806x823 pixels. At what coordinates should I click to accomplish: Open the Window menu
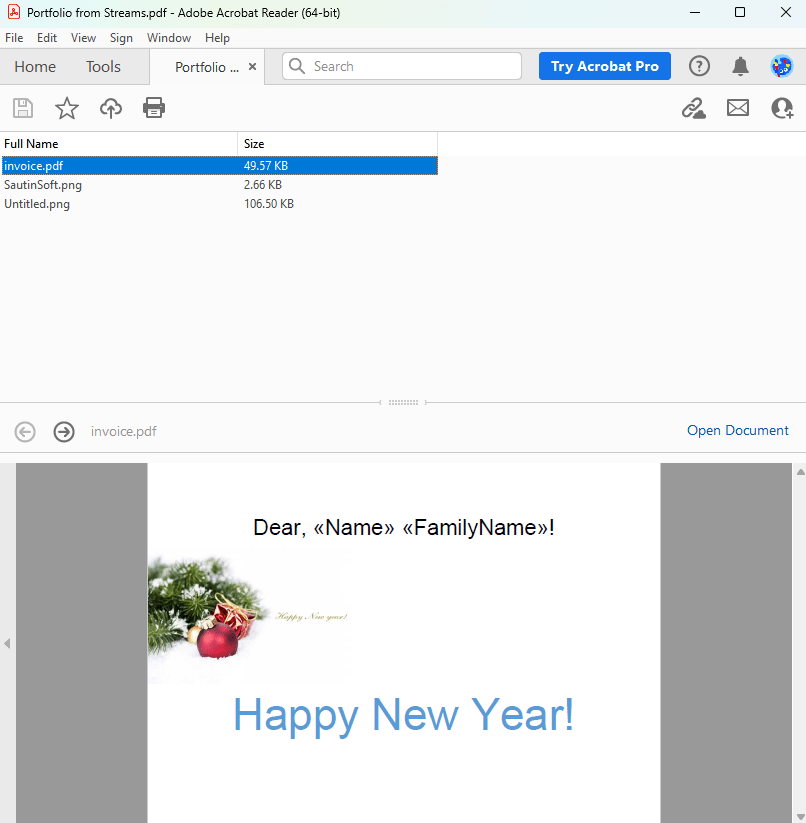169,38
